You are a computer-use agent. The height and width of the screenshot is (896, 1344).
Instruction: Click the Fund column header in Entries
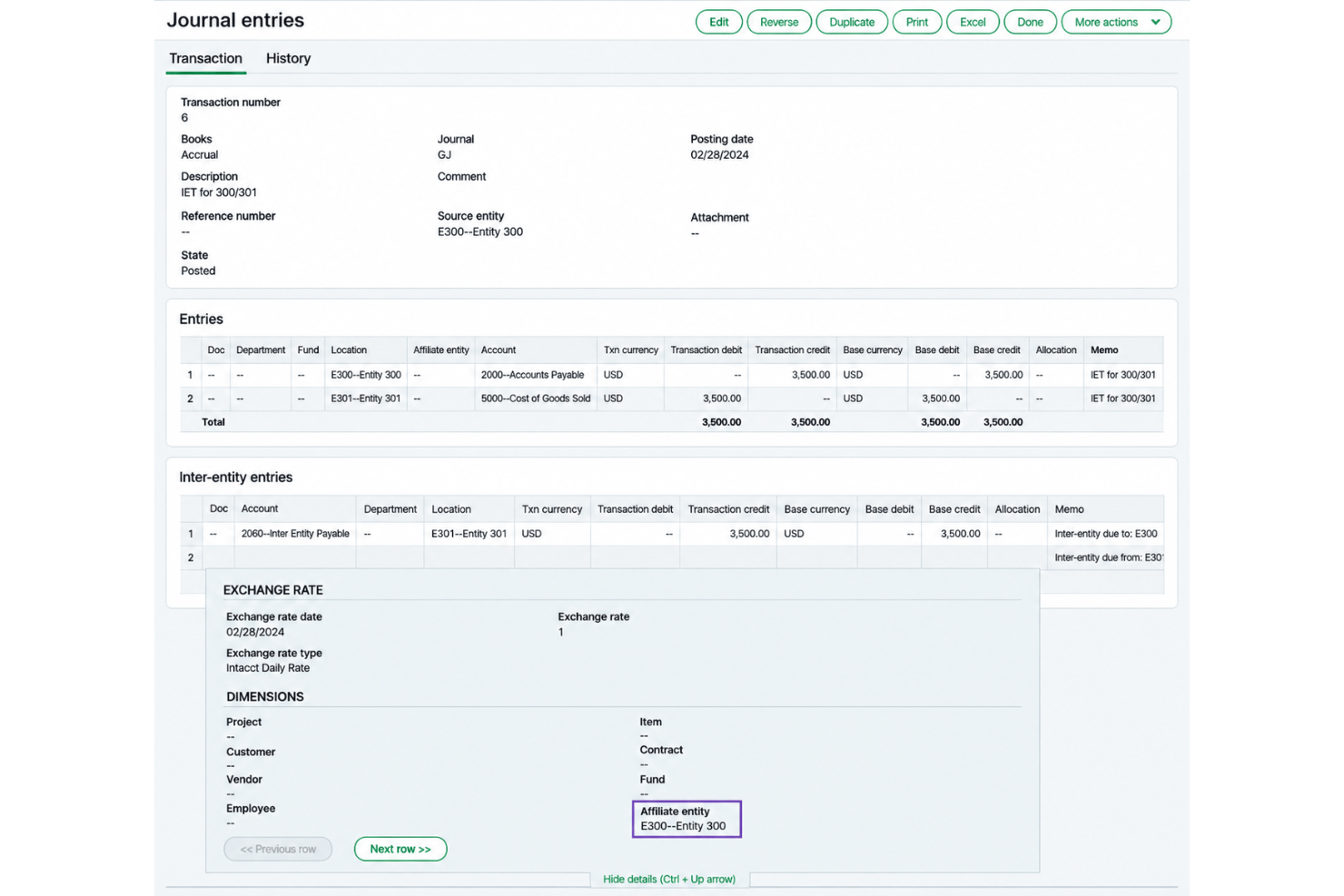[308, 350]
